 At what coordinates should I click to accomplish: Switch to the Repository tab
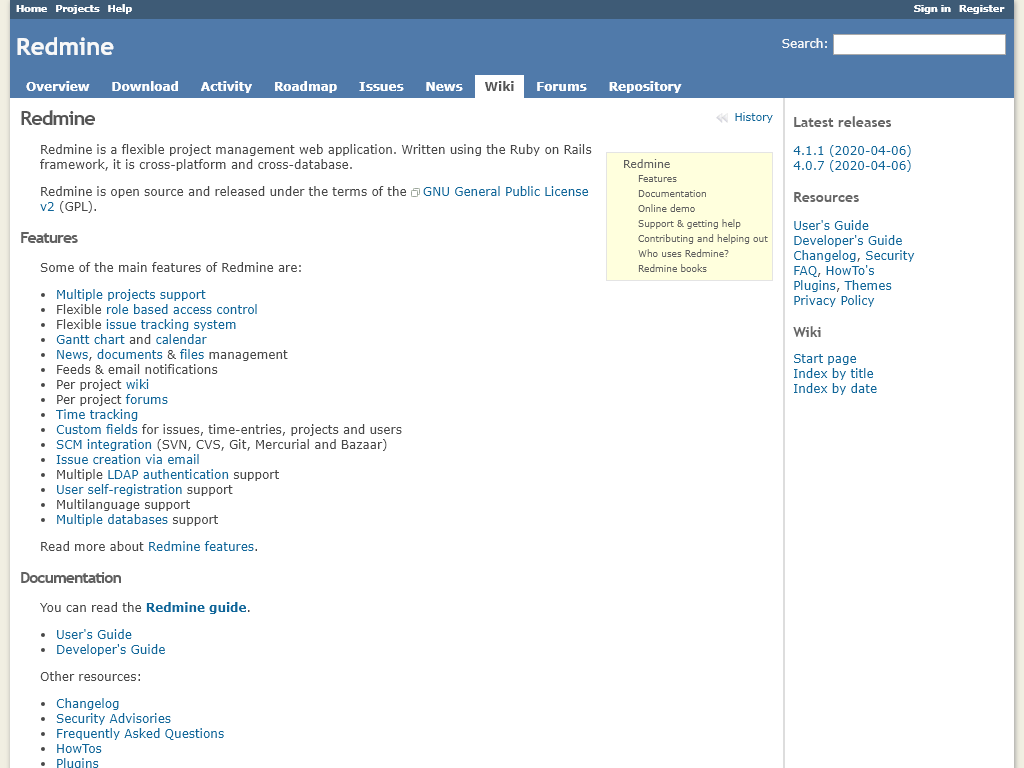pyautogui.click(x=644, y=86)
